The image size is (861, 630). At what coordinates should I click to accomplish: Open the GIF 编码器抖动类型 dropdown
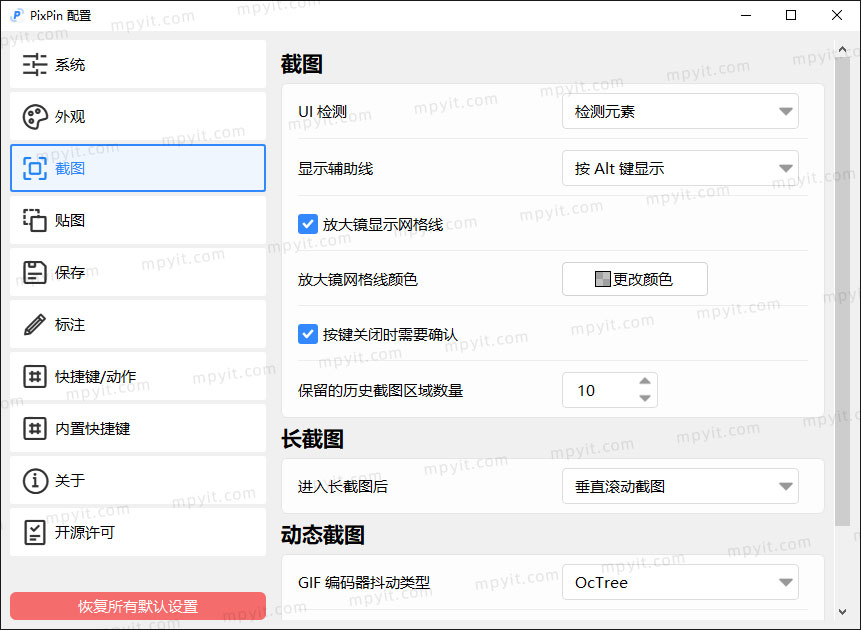(x=680, y=582)
